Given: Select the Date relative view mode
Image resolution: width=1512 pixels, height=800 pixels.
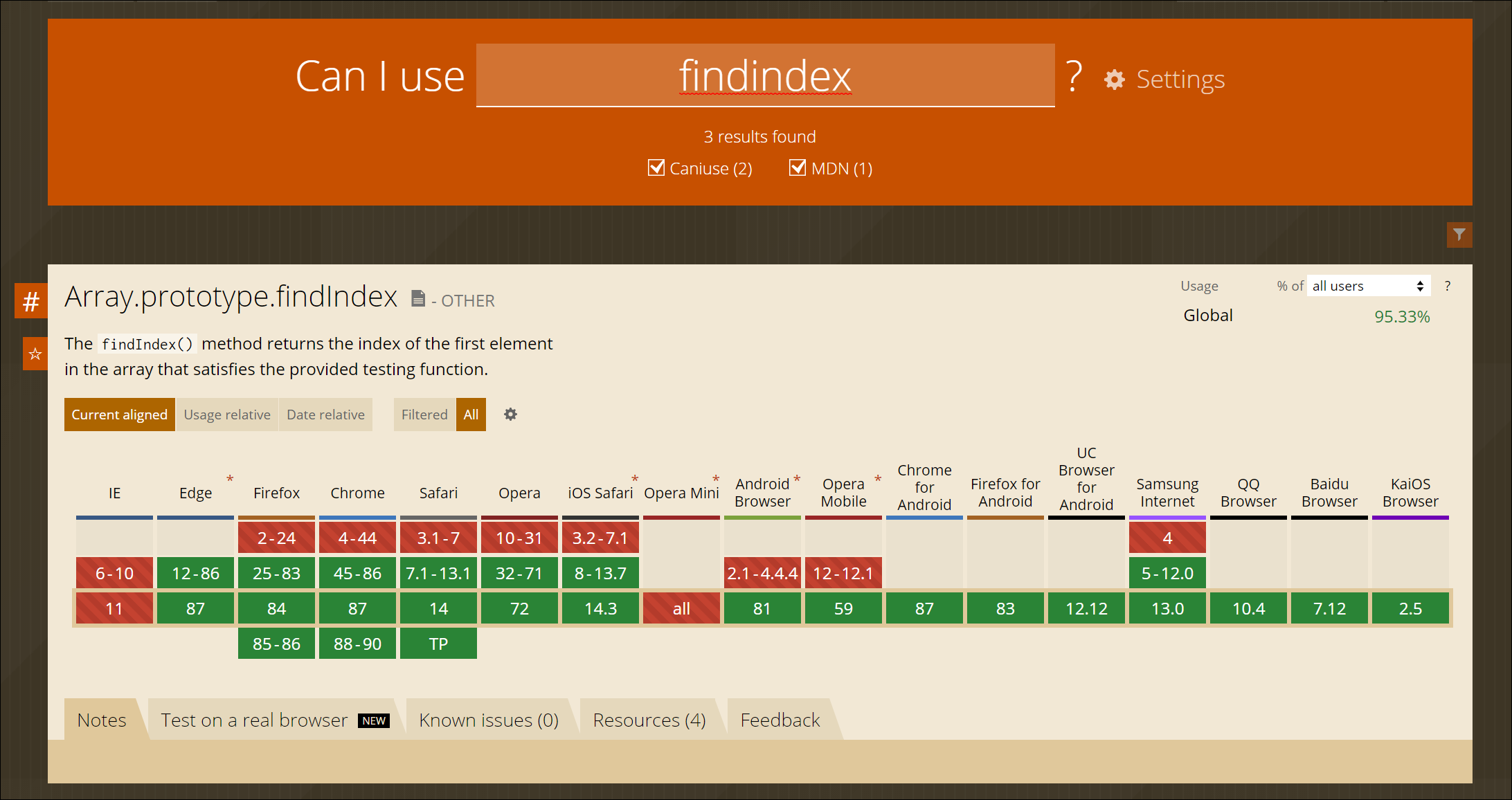Looking at the screenshot, I should (x=325, y=415).
